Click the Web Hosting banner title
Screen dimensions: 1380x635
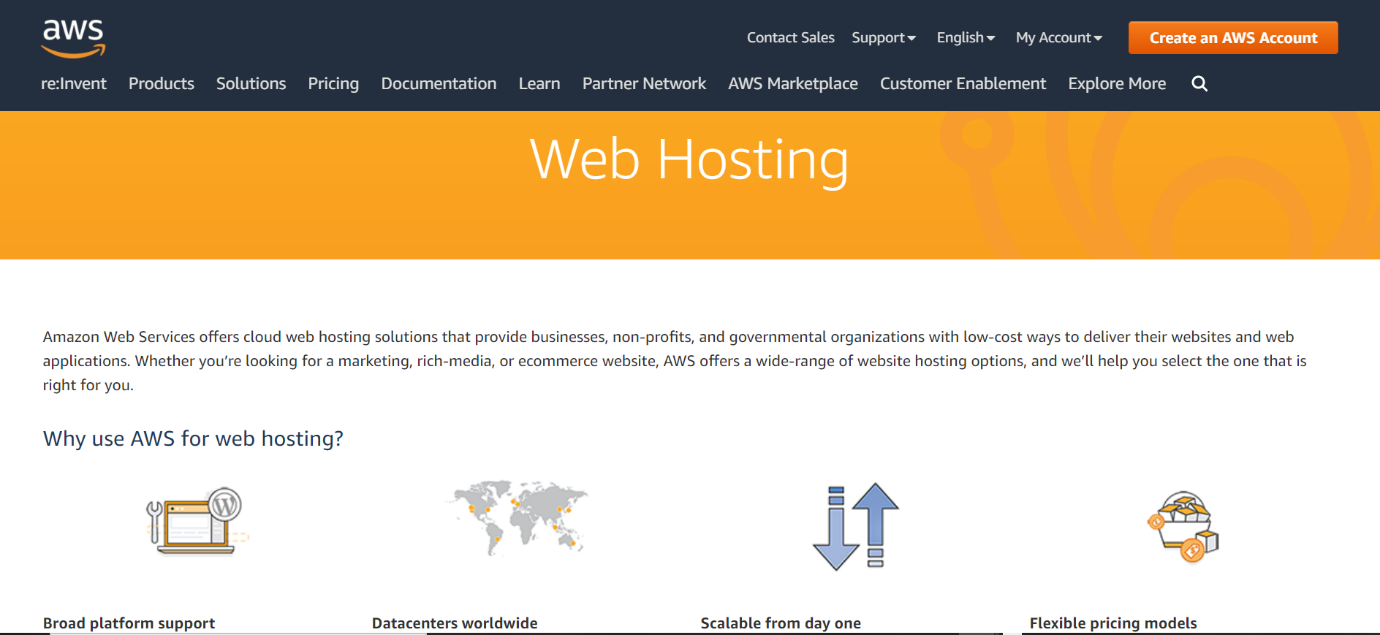[689, 159]
